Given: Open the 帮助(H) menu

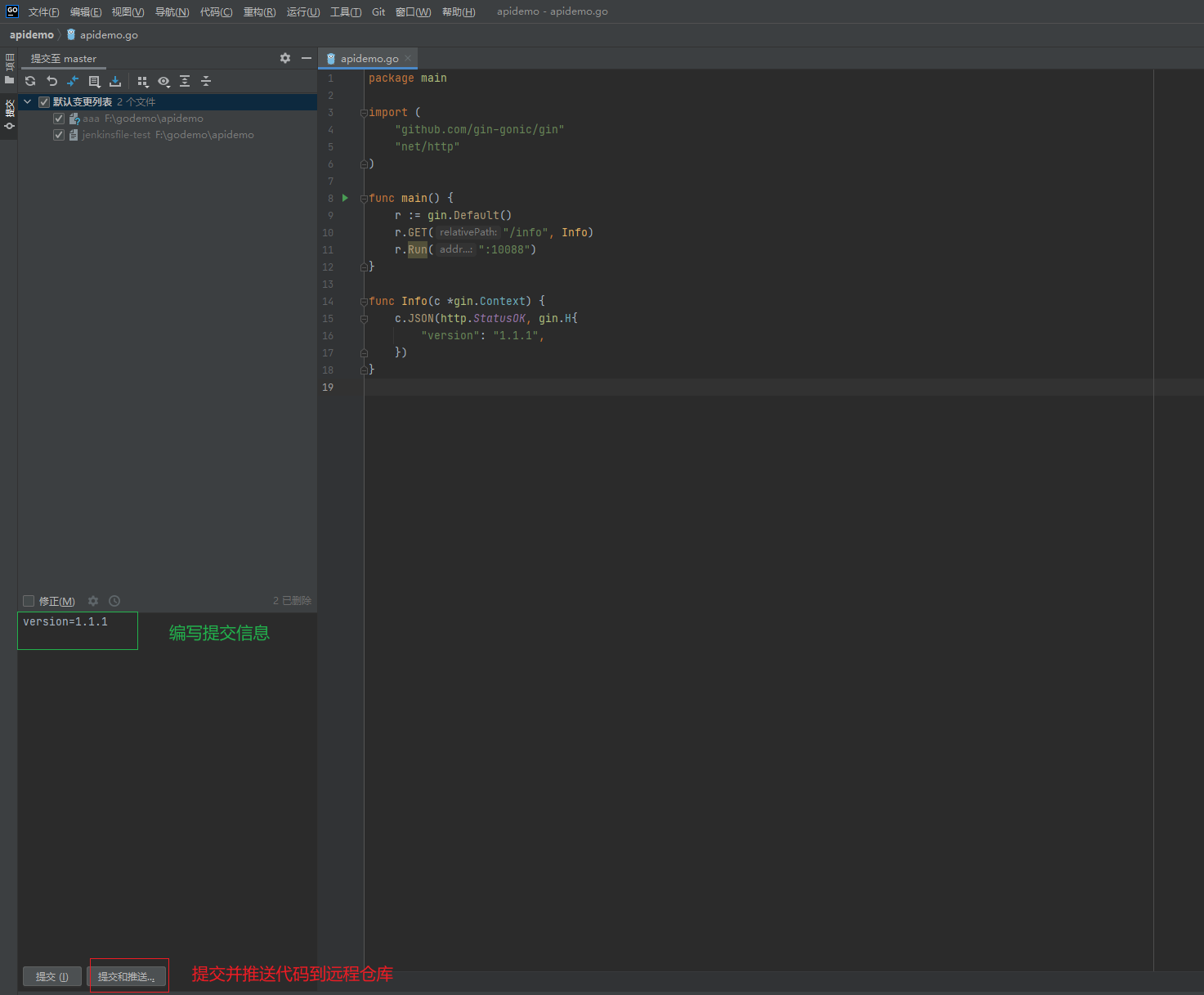Looking at the screenshot, I should click(459, 11).
